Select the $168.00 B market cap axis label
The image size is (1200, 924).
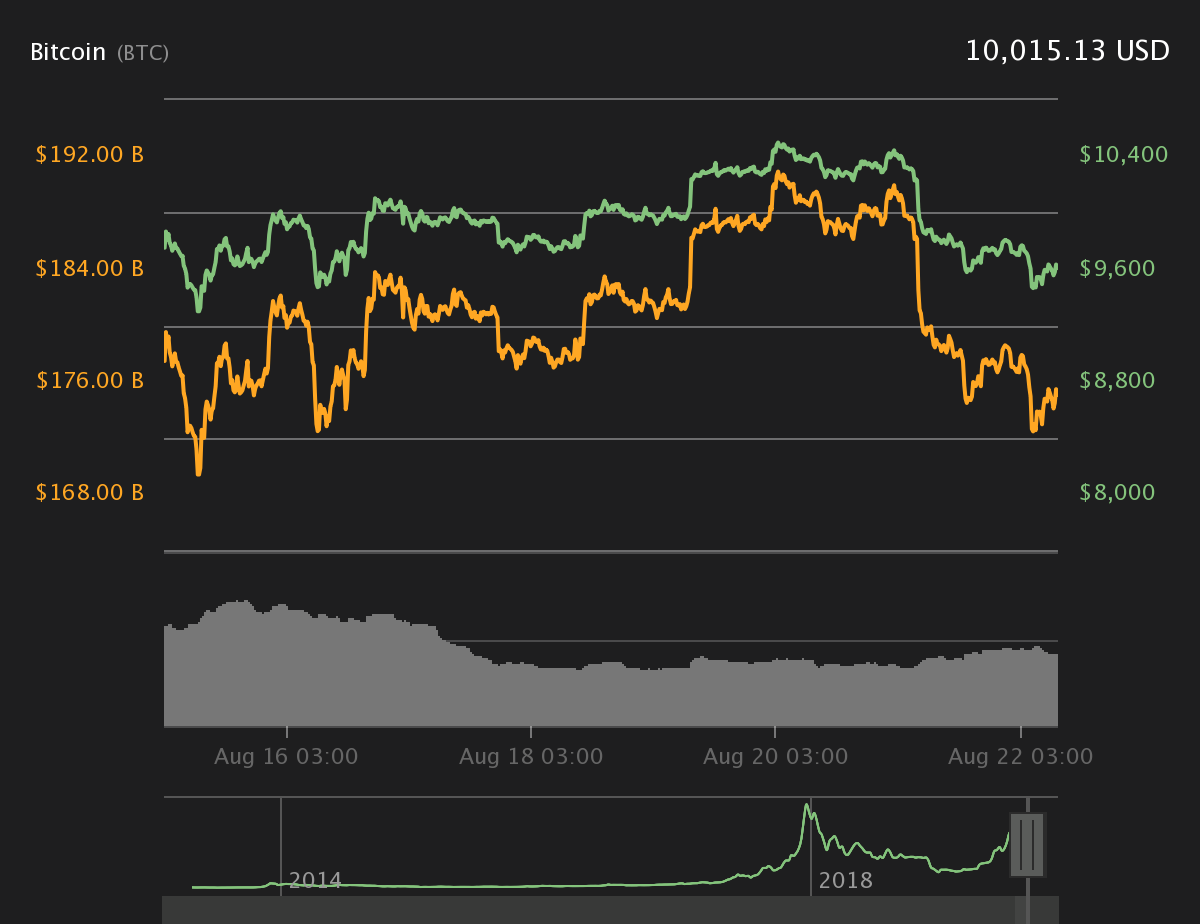(x=90, y=492)
